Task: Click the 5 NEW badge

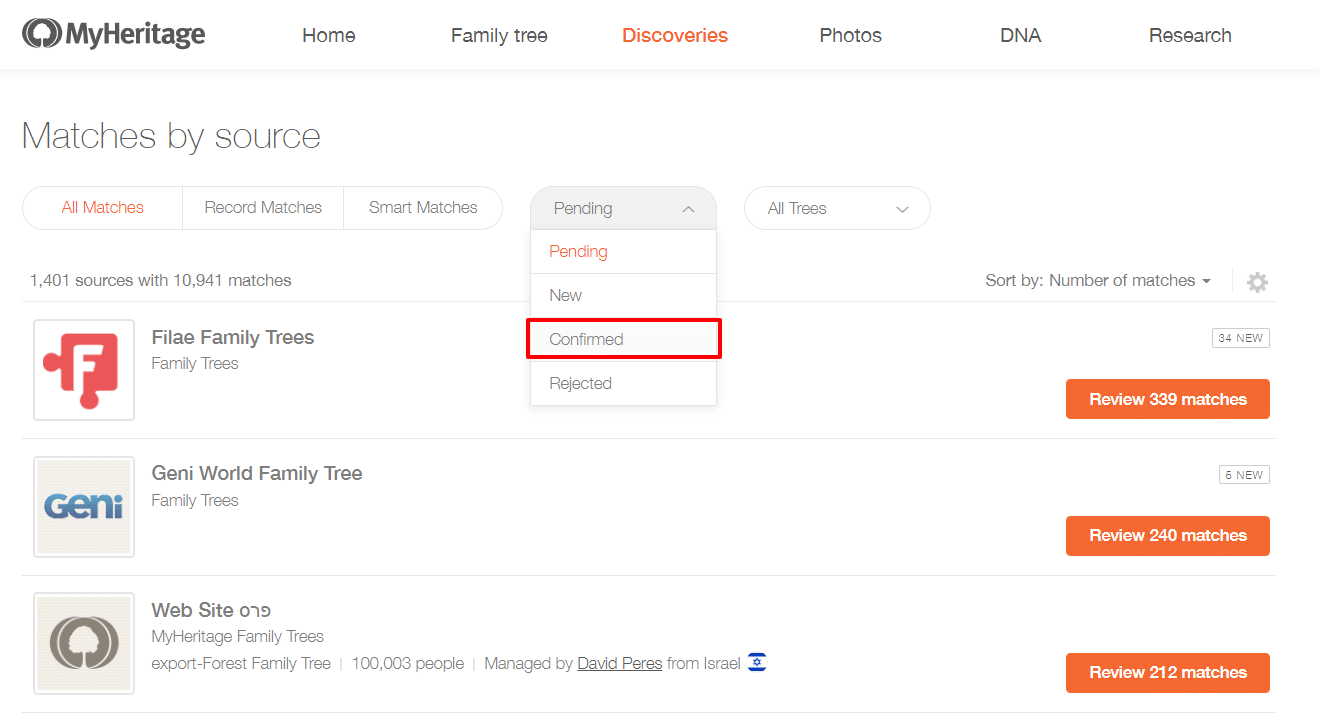Action: (x=1244, y=475)
